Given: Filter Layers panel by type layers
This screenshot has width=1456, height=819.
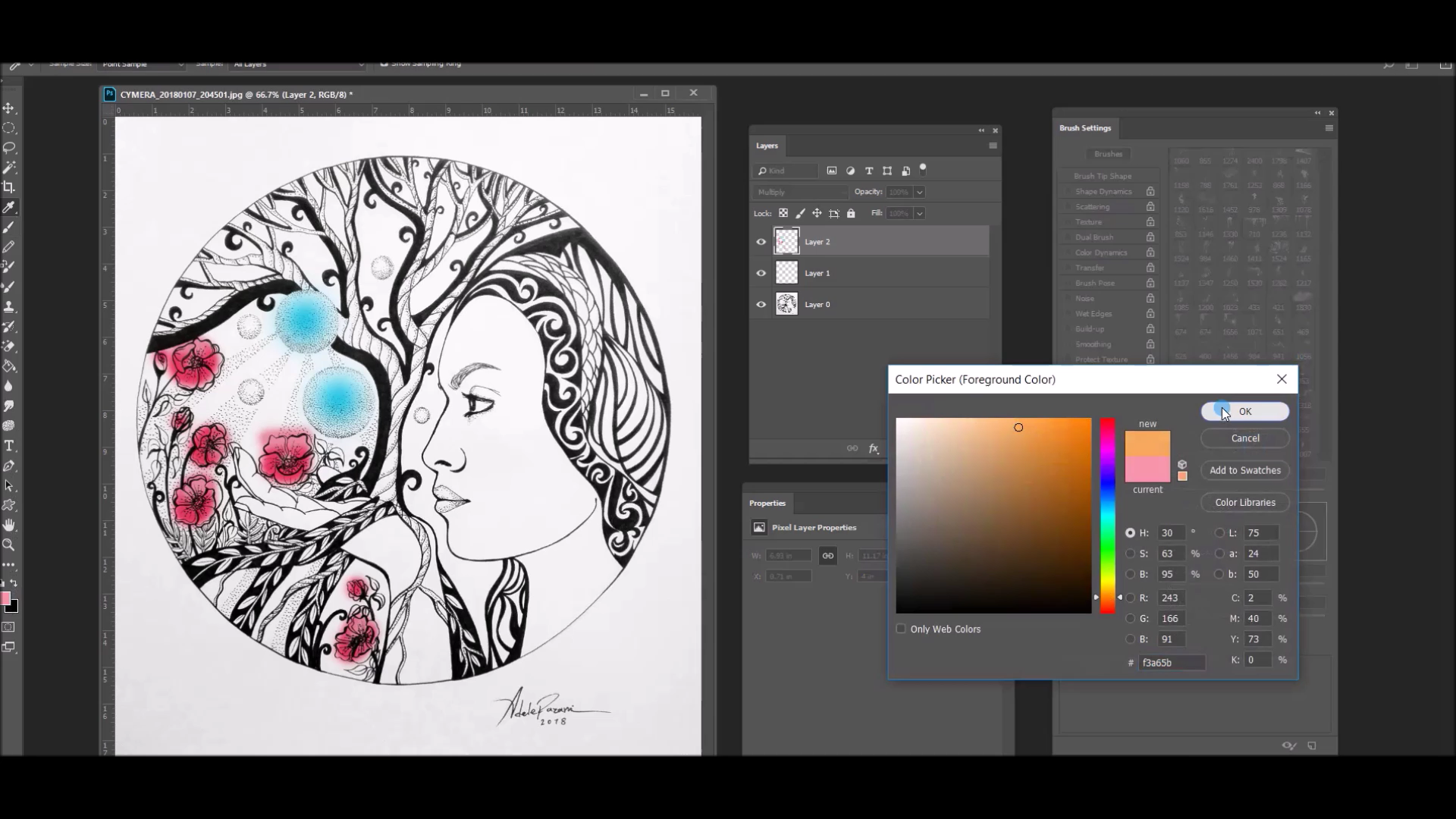Looking at the screenshot, I should click(869, 171).
